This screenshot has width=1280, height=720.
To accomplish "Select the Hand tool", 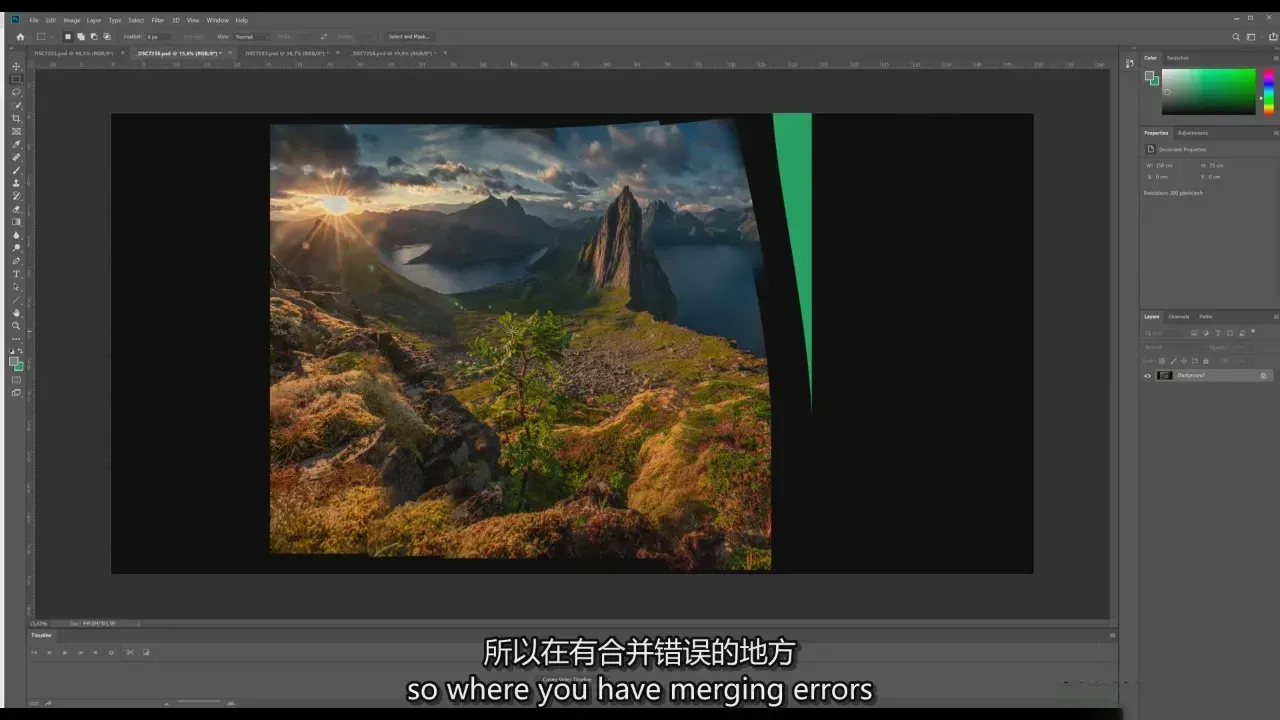I will point(16,313).
